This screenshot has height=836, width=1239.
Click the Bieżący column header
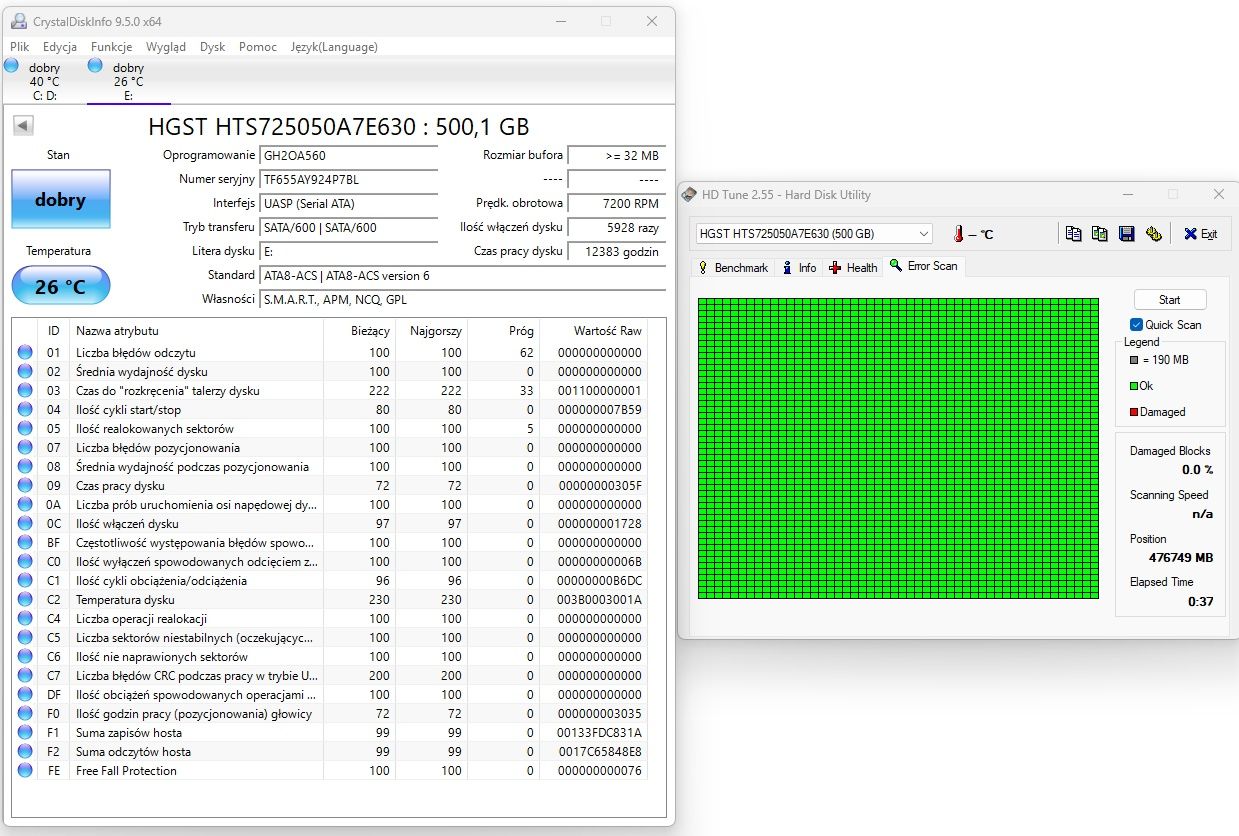pyautogui.click(x=359, y=331)
